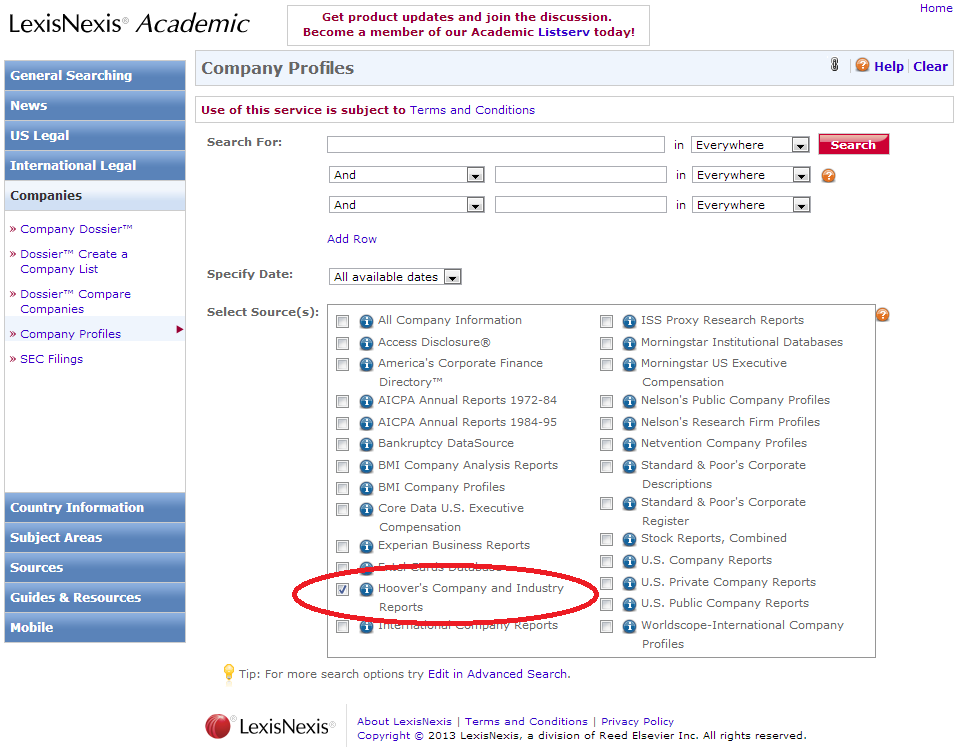Click the Add Row link
The height and width of the screenshot is (747, 958).
(x=352, y=239)
